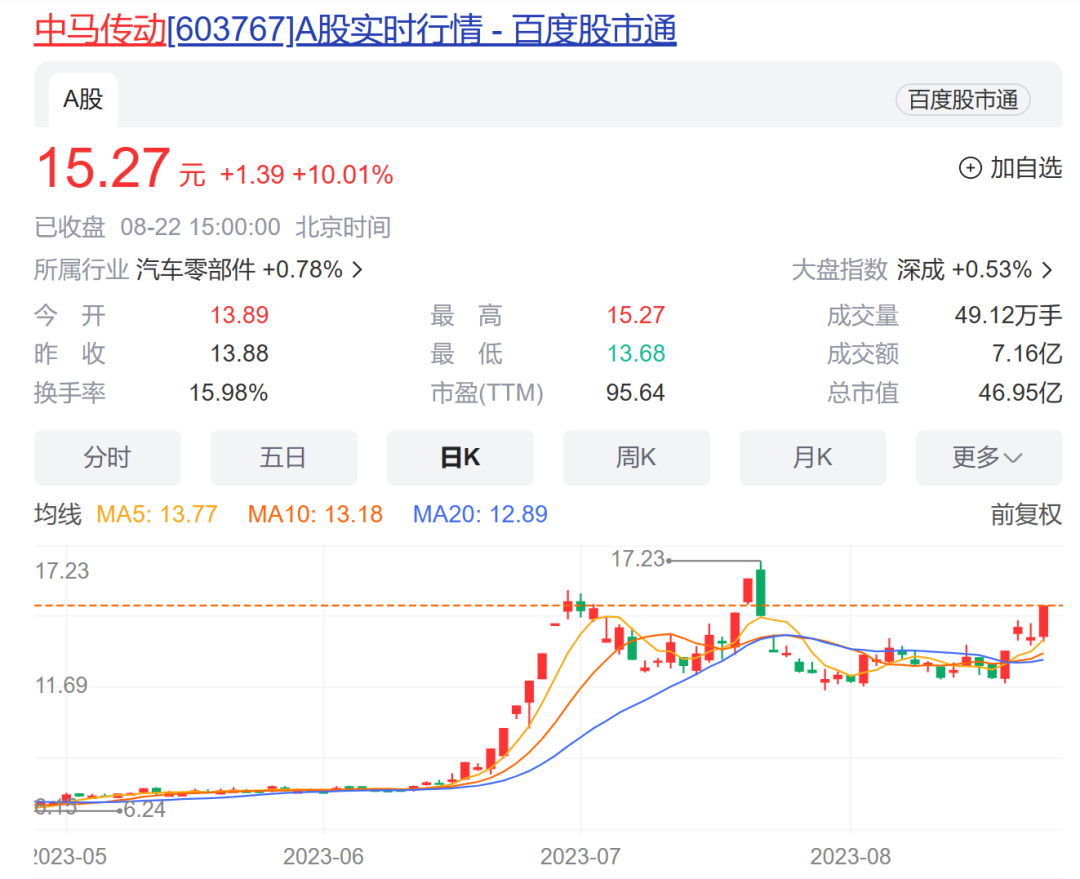Click the 总市值 value 46.95亿

[1020, 393]
